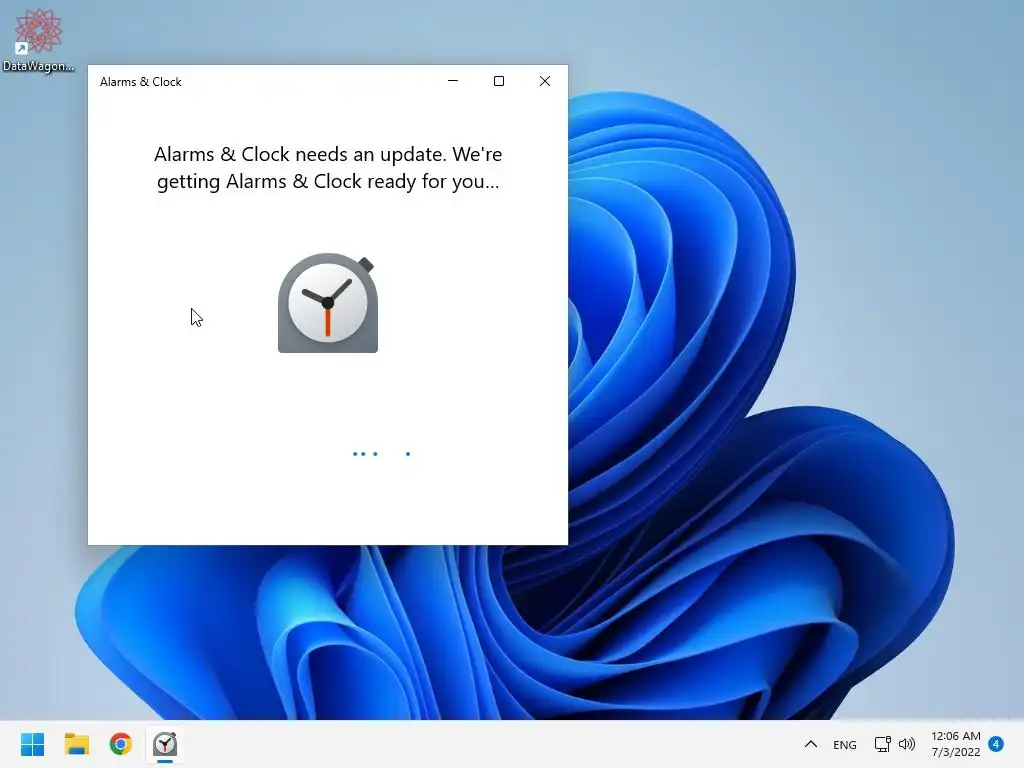Viewport: 1024px width, 768px height.
Task: Show hidden system tray icons
Action: coord(810,744)
